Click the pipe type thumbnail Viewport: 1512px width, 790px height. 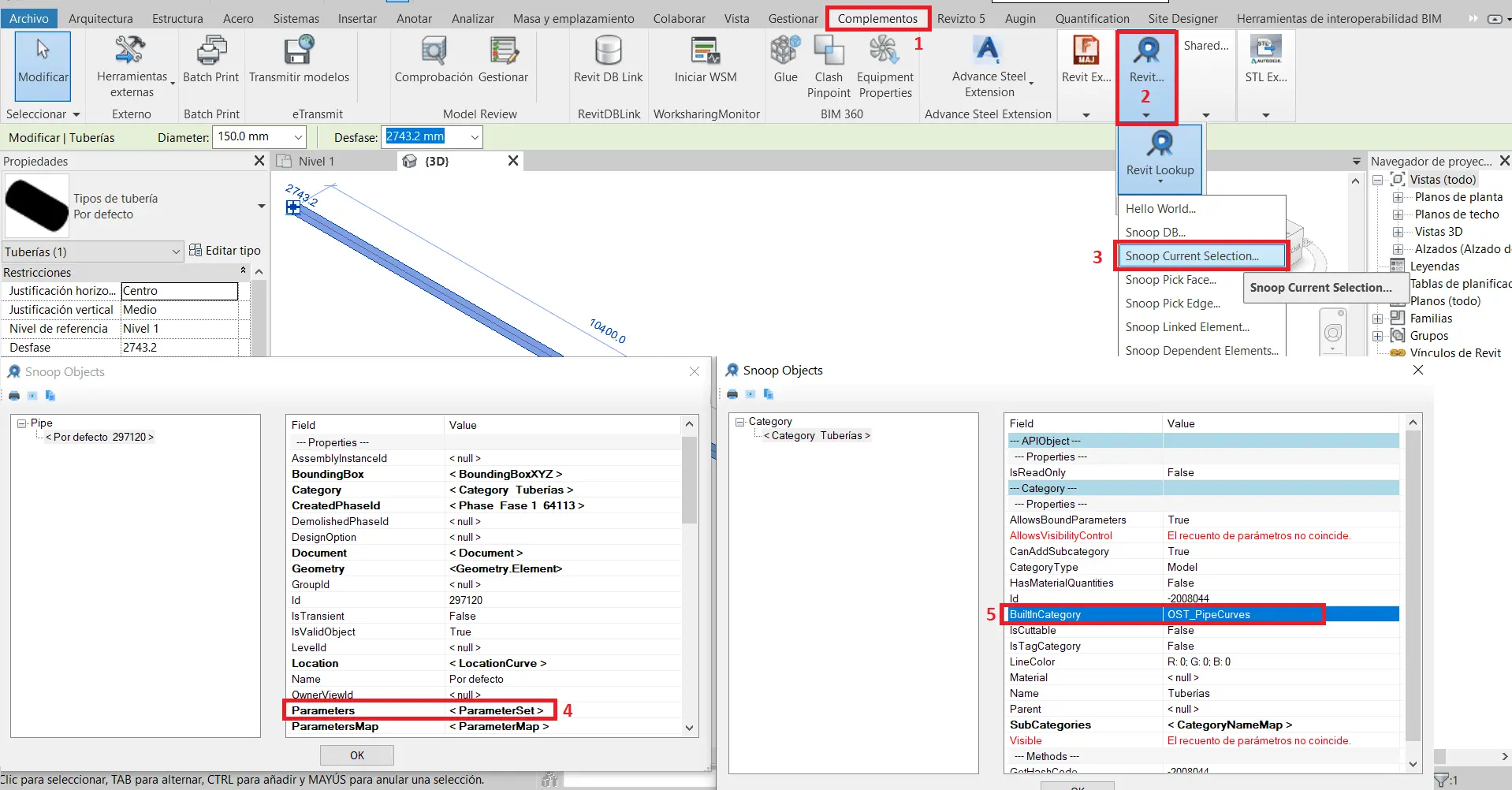click(37, 206)
